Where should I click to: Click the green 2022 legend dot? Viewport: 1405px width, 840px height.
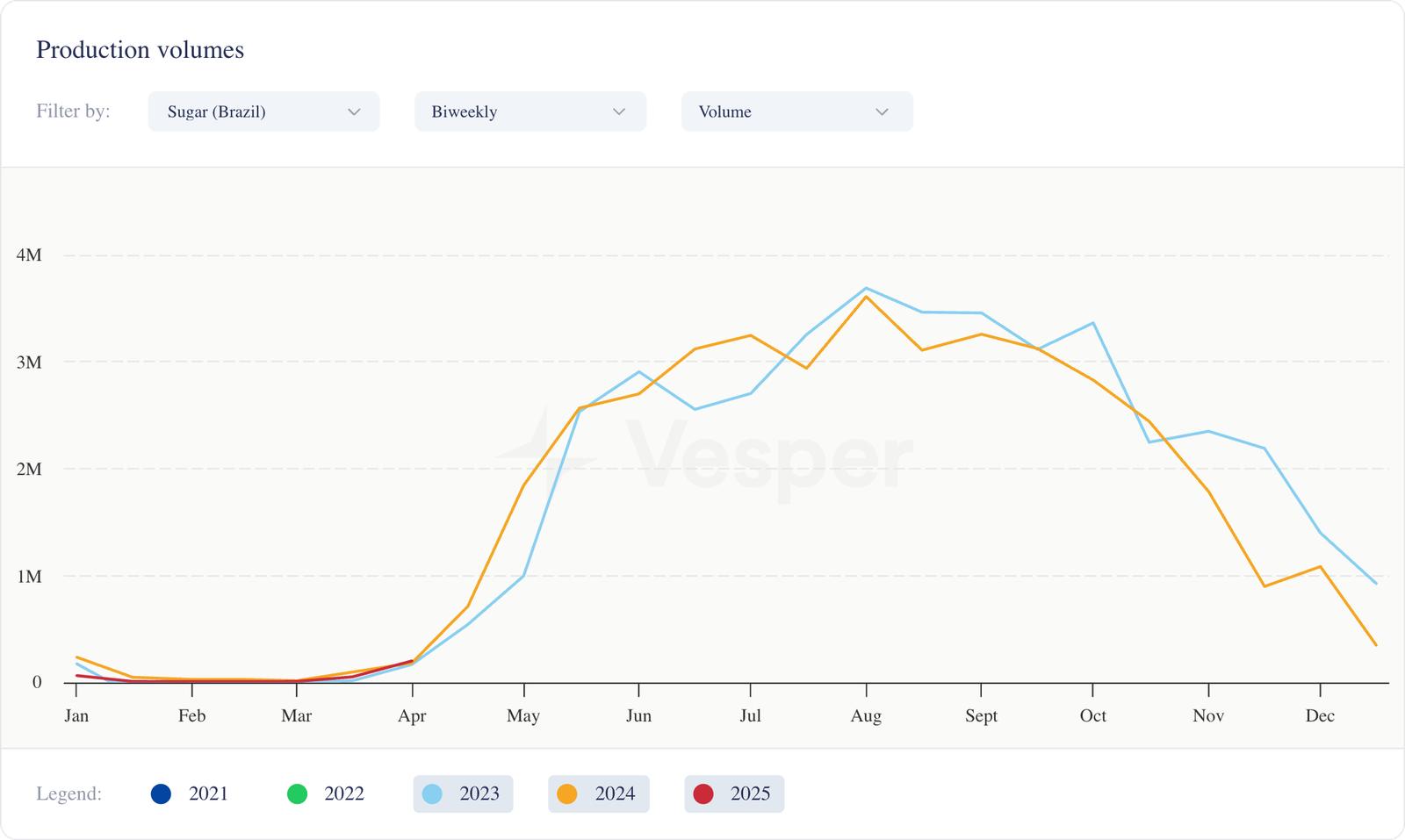tap(298, 793)
